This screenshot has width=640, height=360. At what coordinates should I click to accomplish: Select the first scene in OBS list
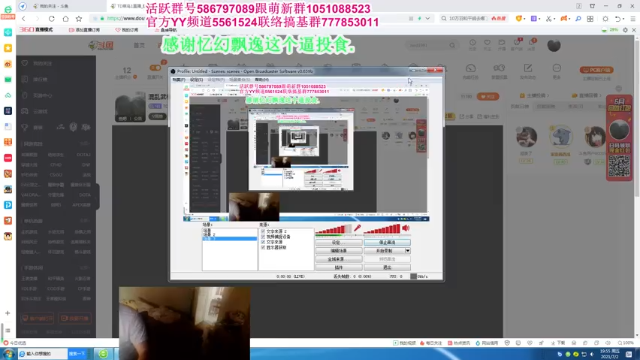pos(207,231)
